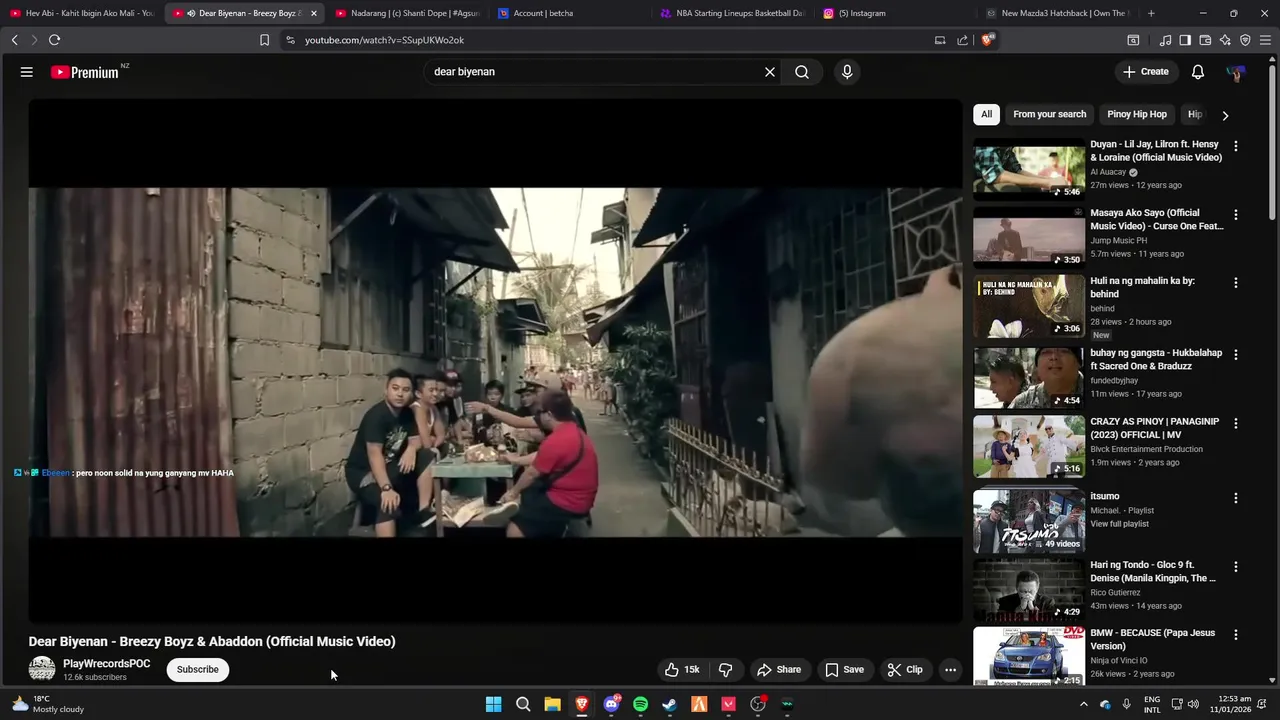Open options for itsumo playlist
The image size is (1280, 720).
1235,498
